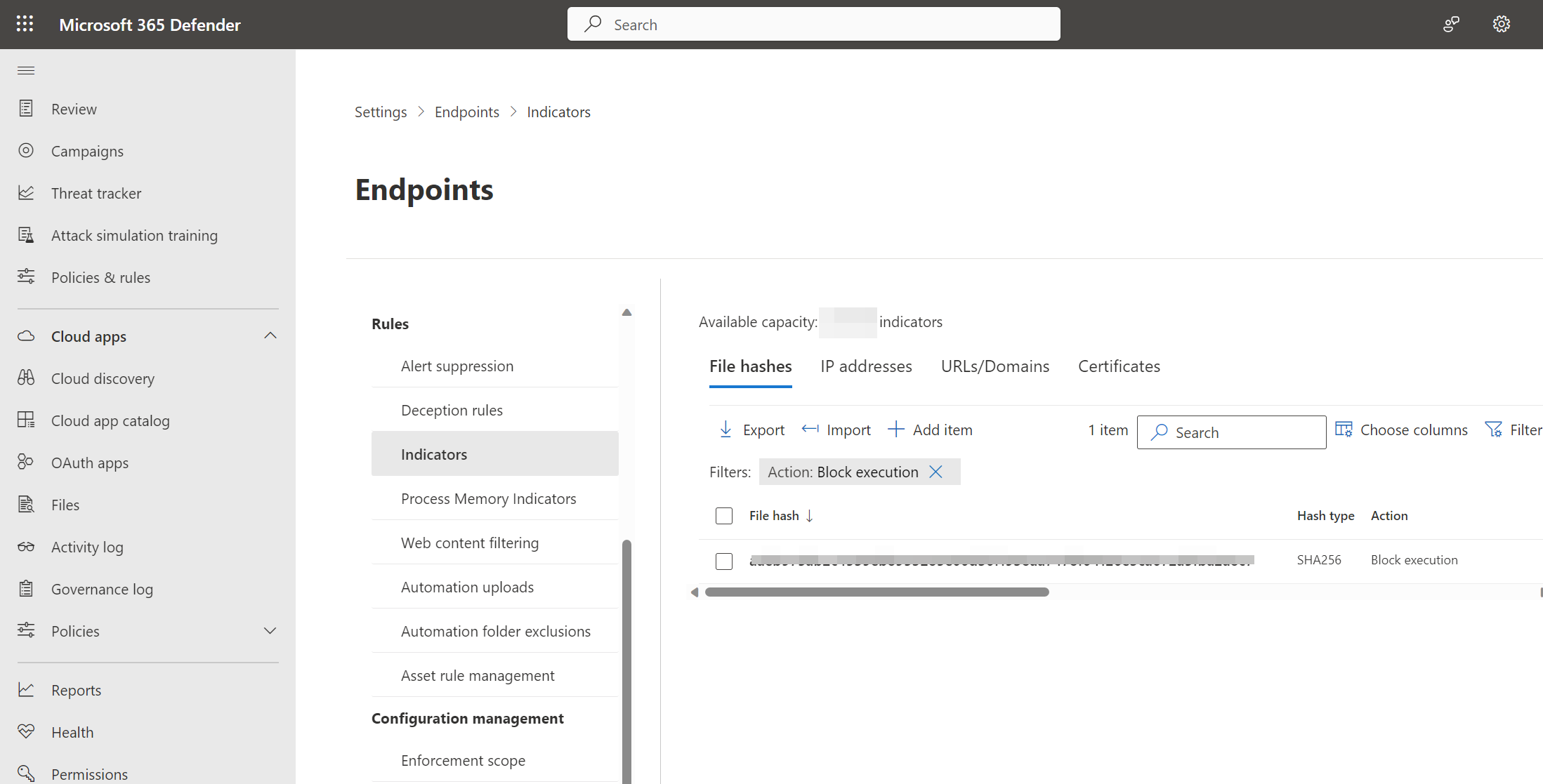
Task: Click the Import arrow icon
Action: [x=810, y=429]
